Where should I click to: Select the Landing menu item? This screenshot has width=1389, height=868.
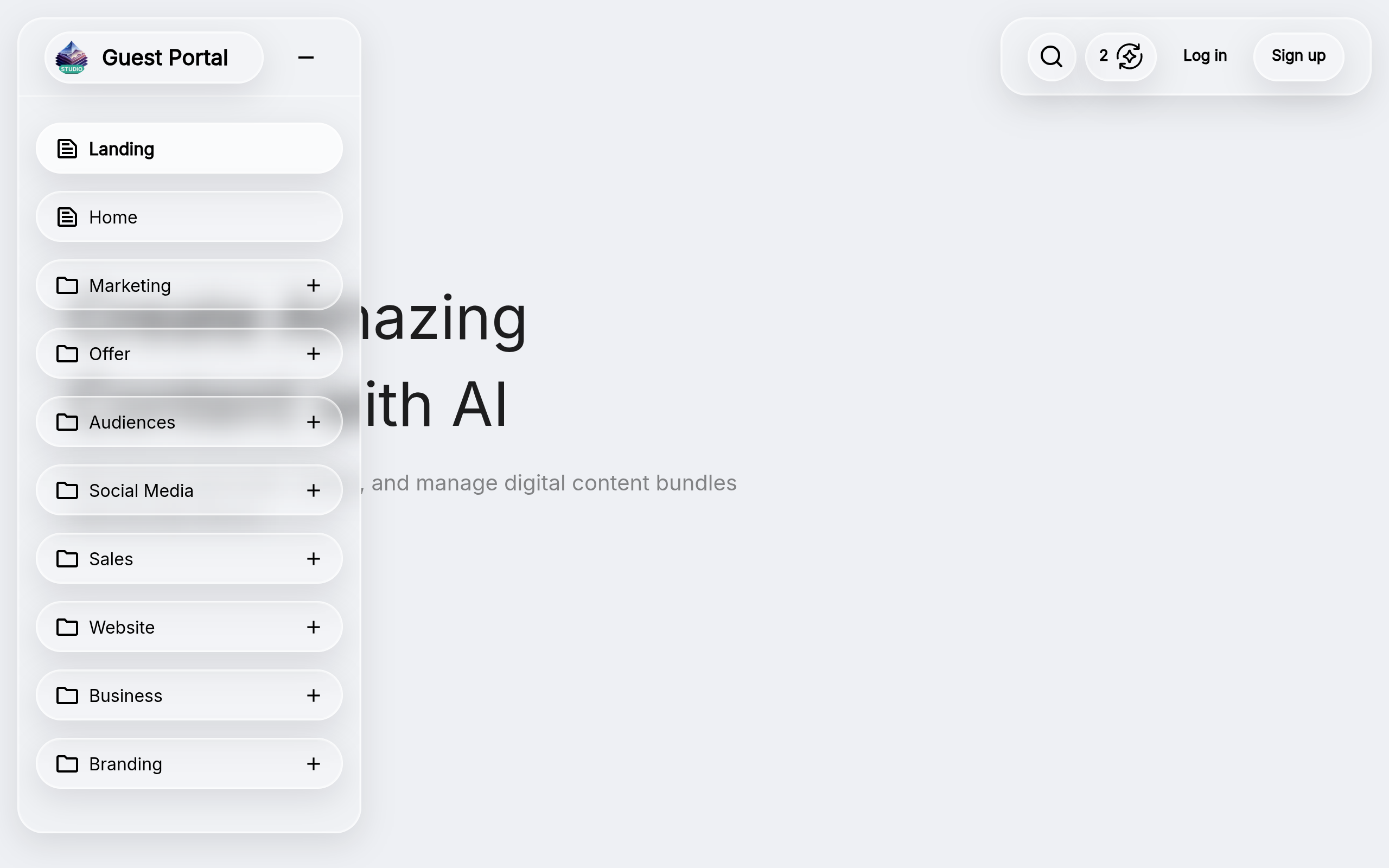point(189,149)
